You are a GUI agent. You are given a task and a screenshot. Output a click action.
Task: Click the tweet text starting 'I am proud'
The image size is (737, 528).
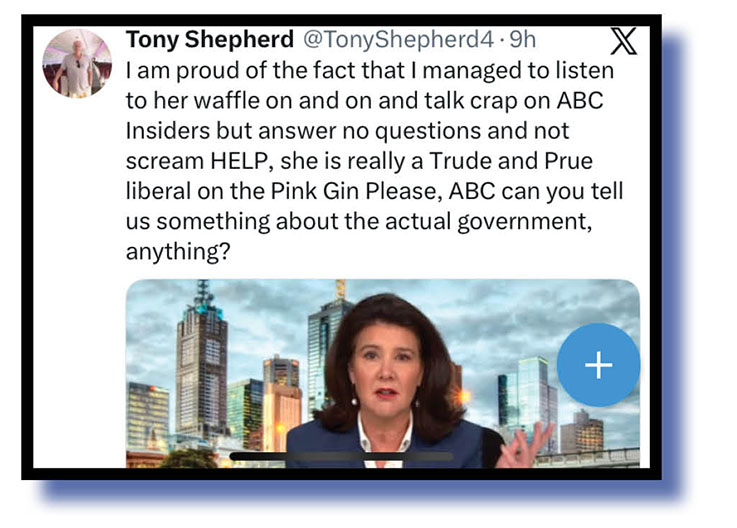[374, 161]
